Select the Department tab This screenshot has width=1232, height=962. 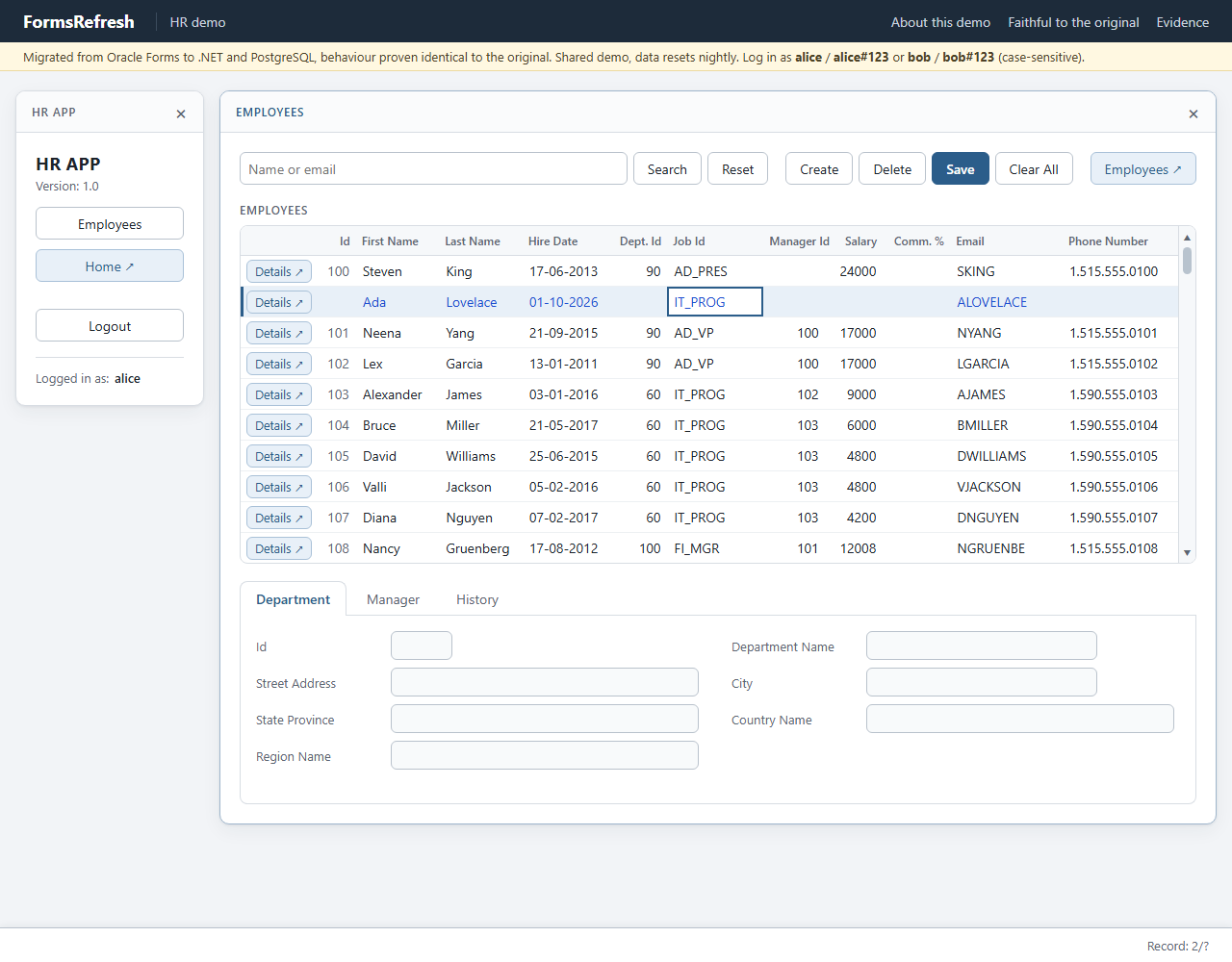click(293, 599)
